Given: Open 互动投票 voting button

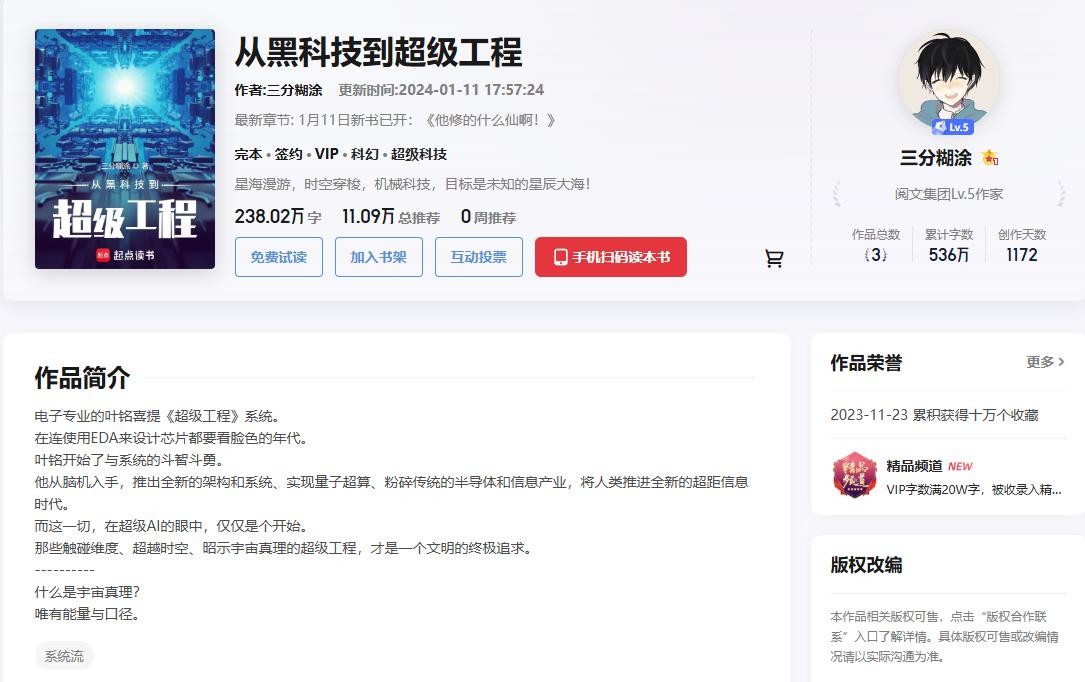Looking at the screenshot, I should [478, 257].
